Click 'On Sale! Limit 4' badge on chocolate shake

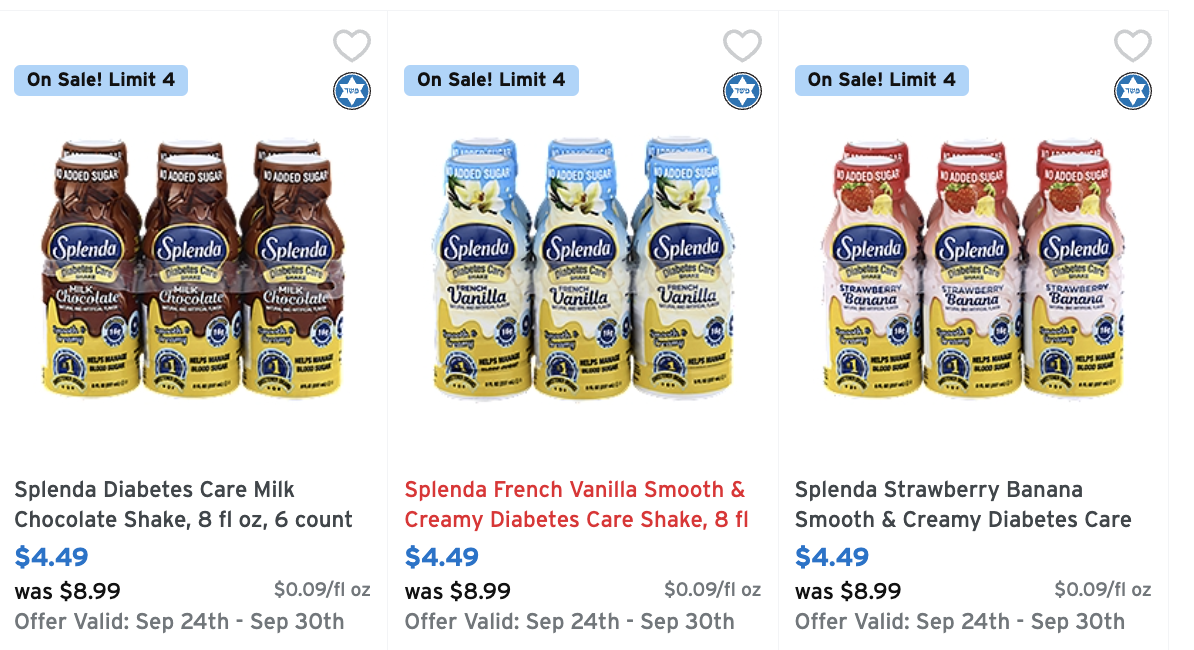(x=101, y=80)
